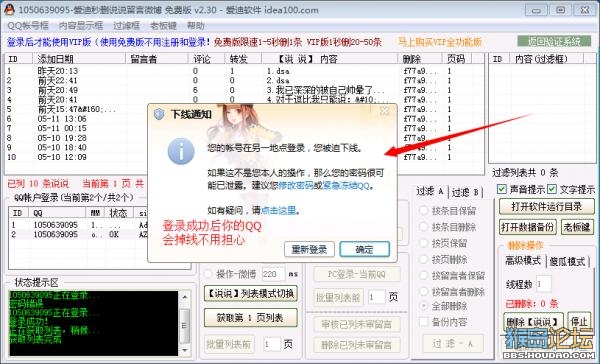This screenshot has width=600, height=364.
Task: Switch to the 傻瓜模式 tab
Action: point(567,261)
